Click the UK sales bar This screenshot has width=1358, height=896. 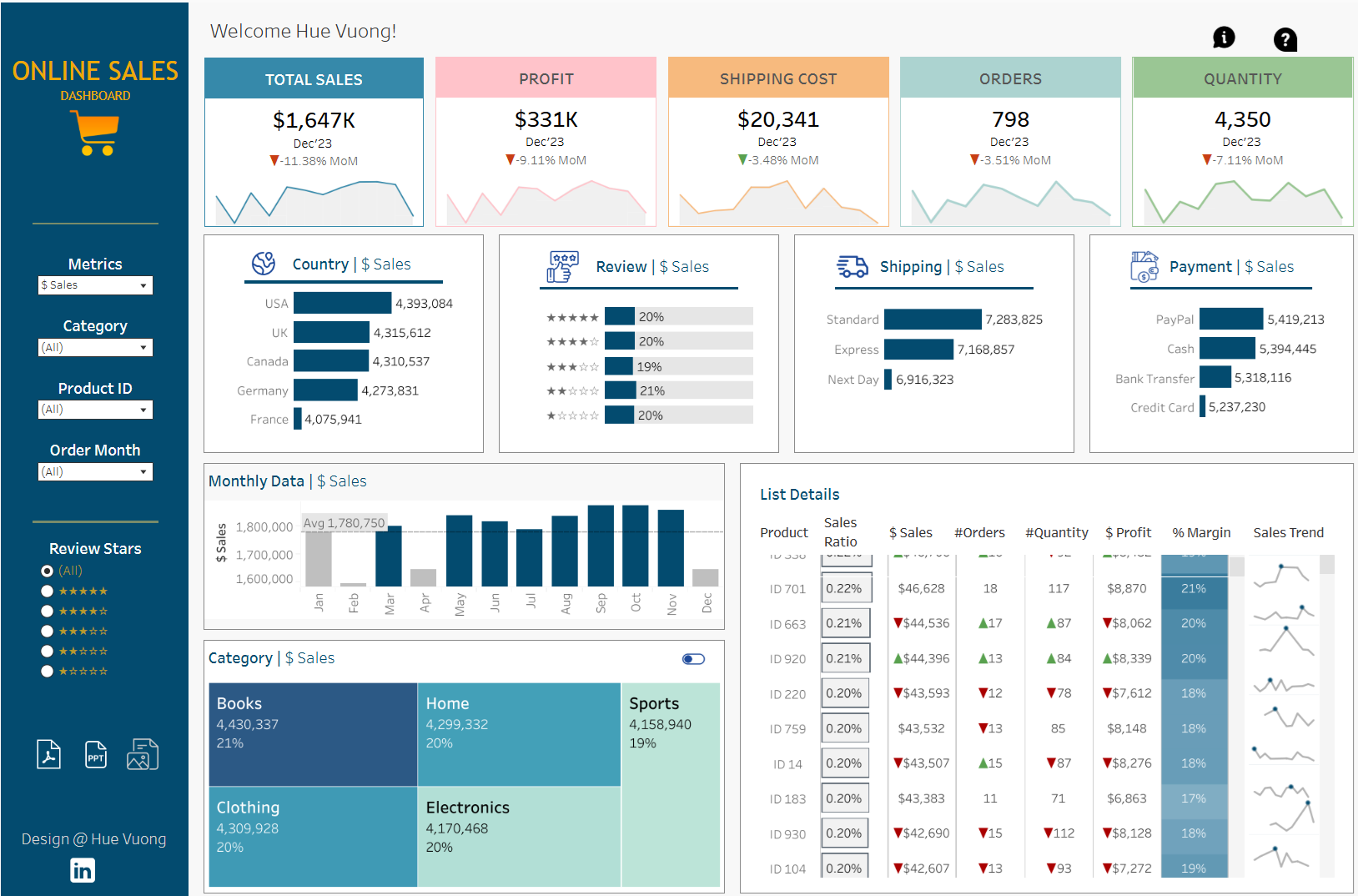click(331, 332)
